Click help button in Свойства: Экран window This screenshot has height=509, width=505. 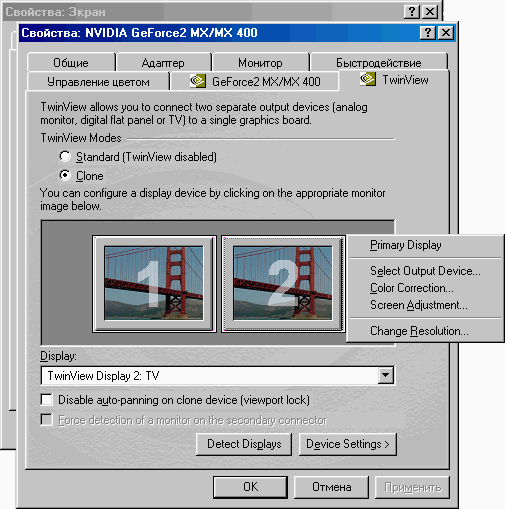click(412, 12)
